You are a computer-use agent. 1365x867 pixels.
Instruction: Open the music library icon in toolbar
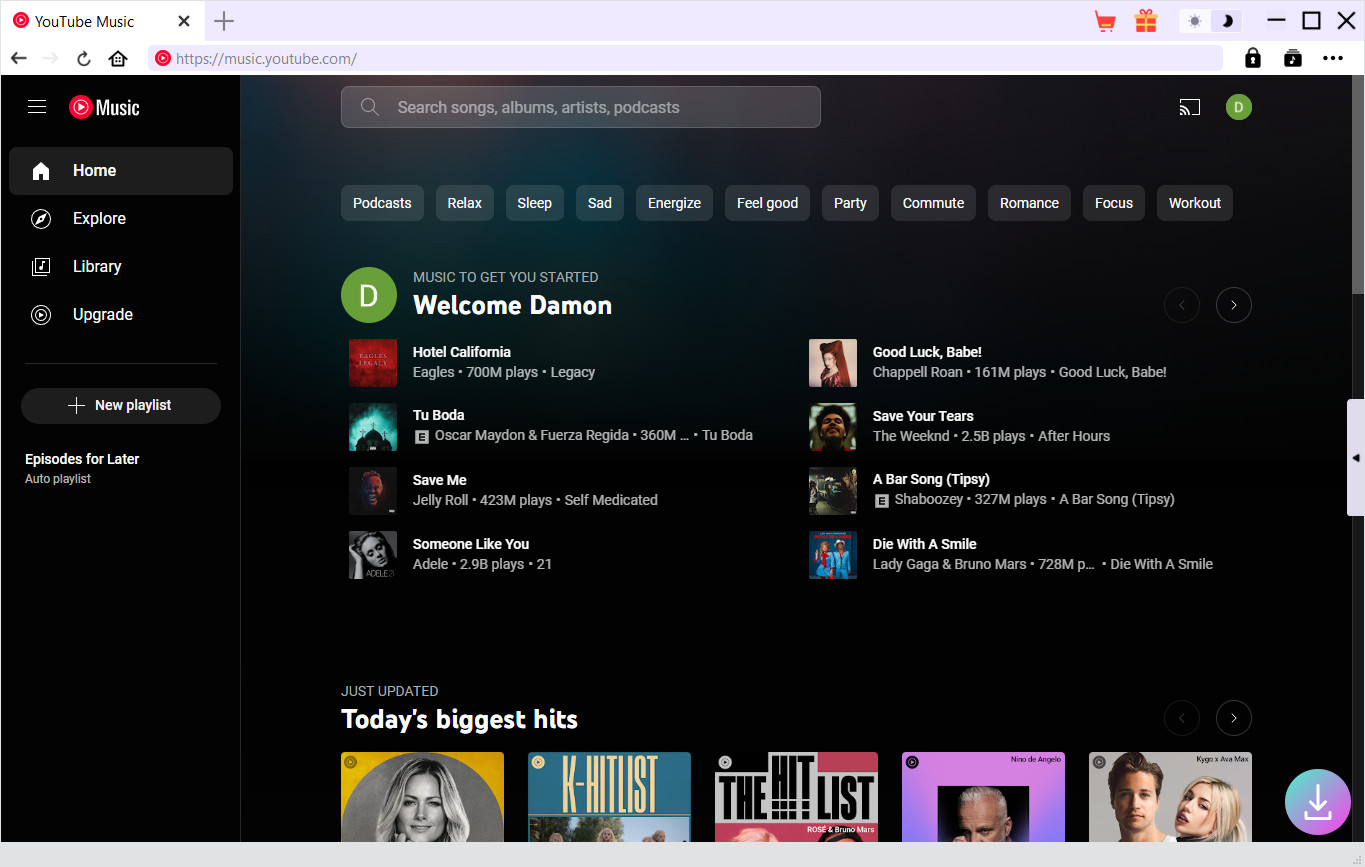(x=1293, y=58)
